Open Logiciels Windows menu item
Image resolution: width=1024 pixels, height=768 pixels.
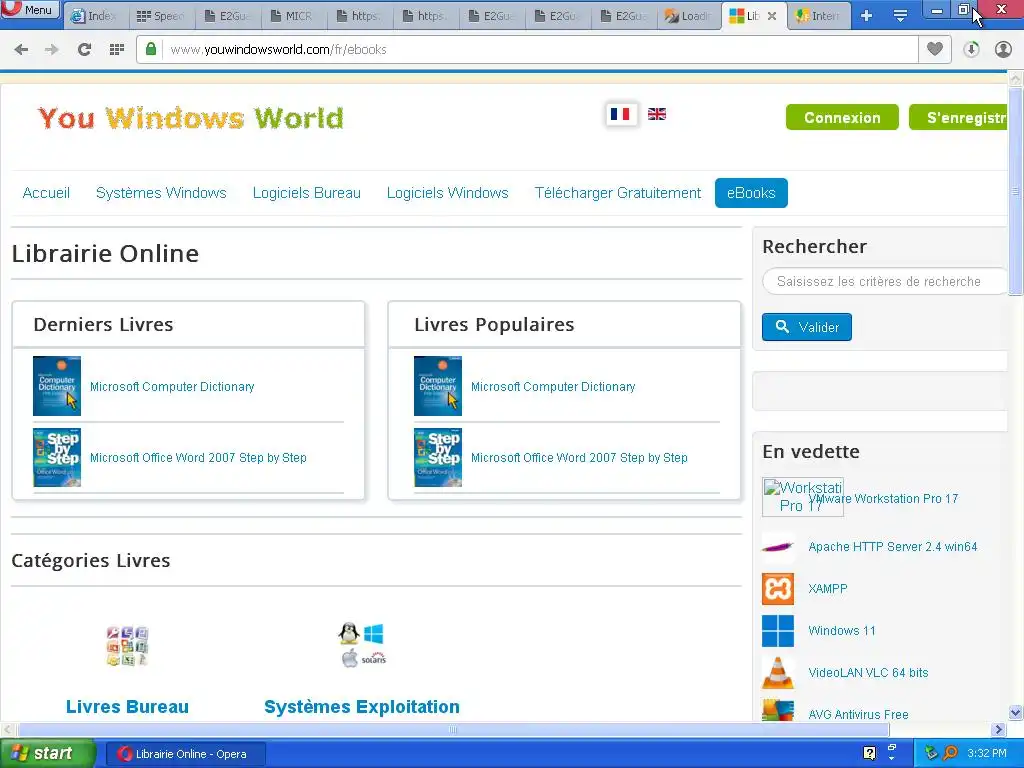447,193
